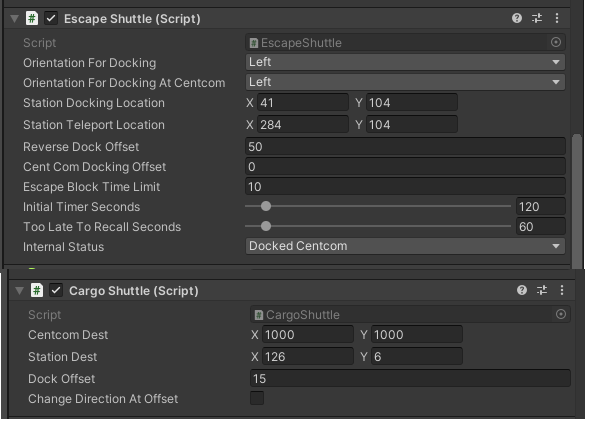Click the EscapeShuttle script object picker
The width and height of the screenshot is (590, 424).
(x=556, y=42)
